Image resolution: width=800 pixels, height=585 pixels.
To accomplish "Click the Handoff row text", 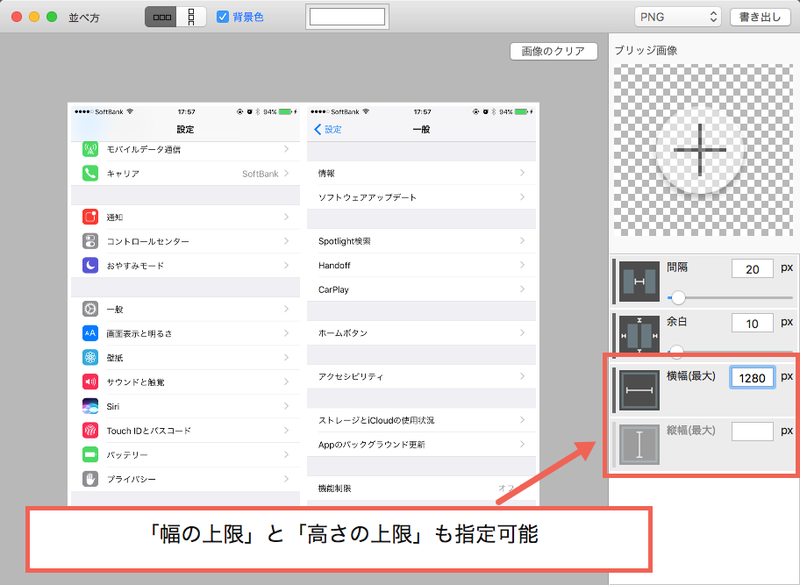I will tap(334, 265).
